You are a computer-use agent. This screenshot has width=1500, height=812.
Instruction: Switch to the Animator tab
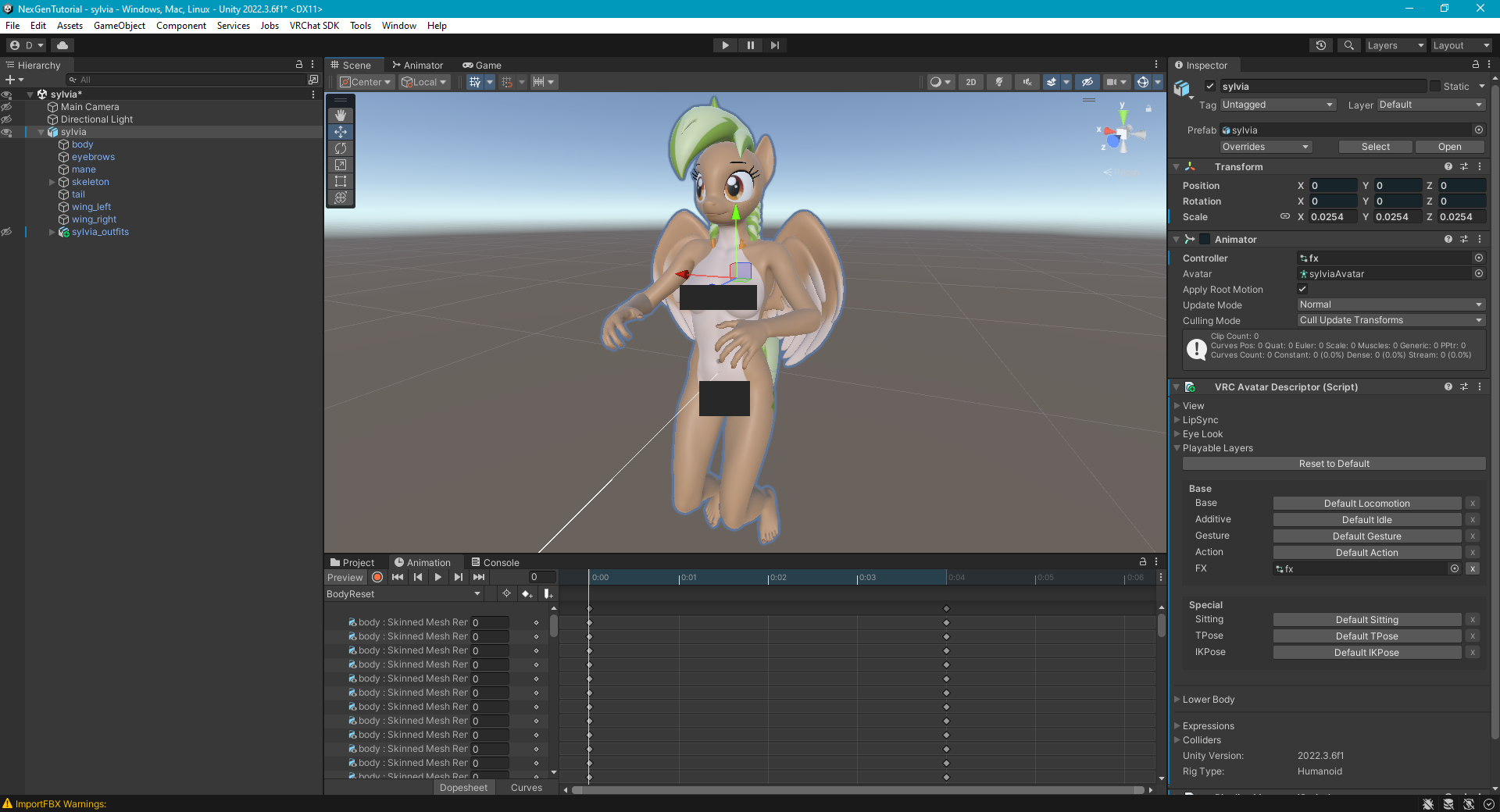click(418, 65)
